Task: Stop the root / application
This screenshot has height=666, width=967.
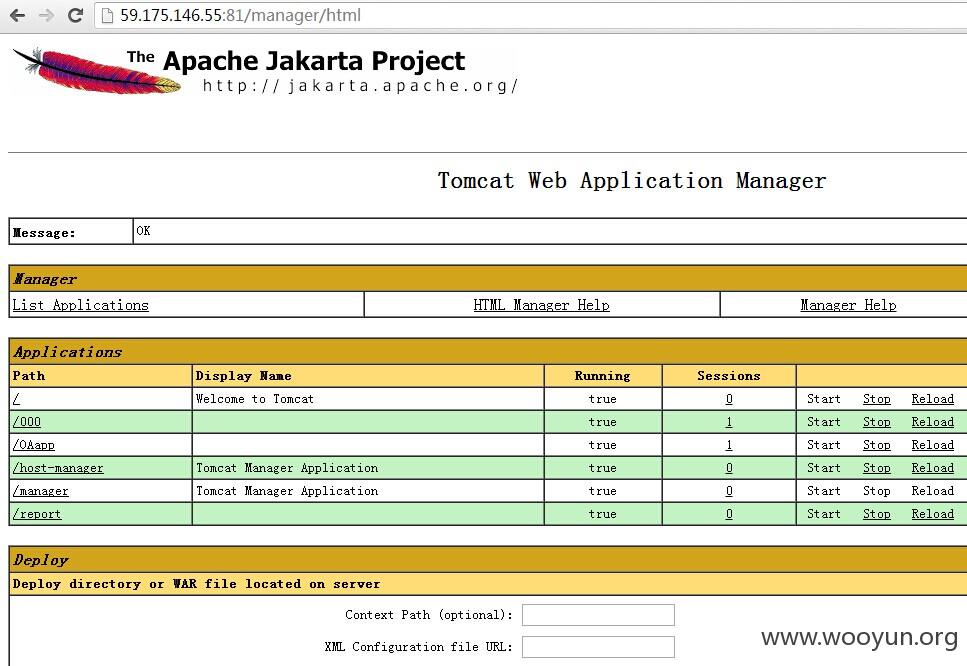Action: (876, 399)
